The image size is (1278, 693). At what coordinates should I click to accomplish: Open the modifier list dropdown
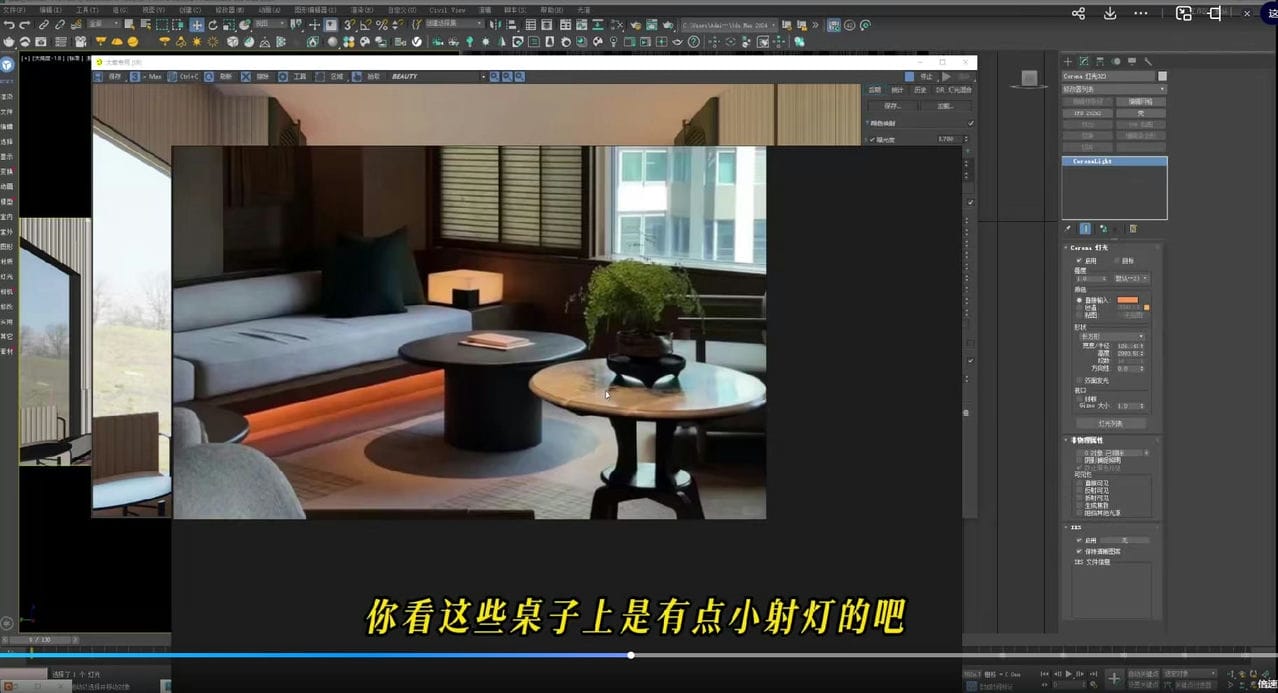1114,89
